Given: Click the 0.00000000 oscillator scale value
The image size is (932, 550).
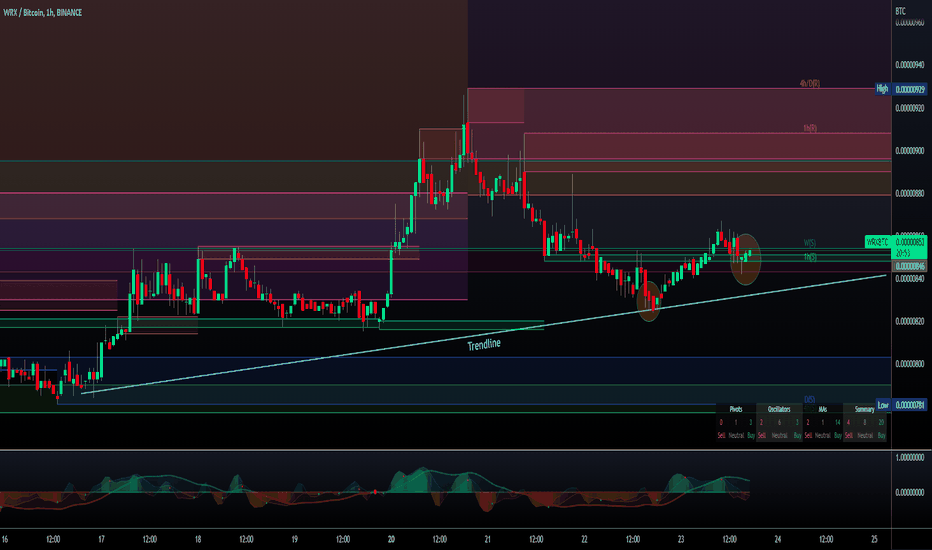Looking at the screenshot, I should pyautogui.click(x=910, y=492).
